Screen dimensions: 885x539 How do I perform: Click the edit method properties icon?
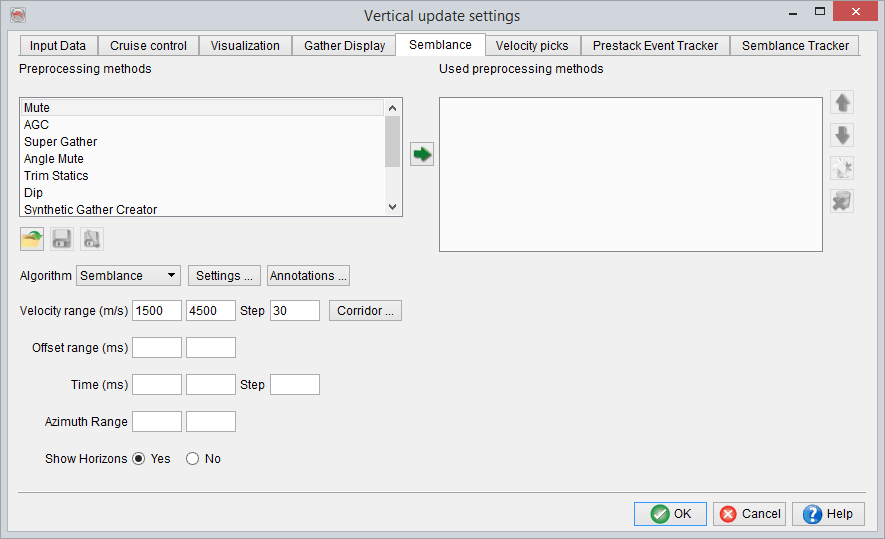click(x=842, y=169)
